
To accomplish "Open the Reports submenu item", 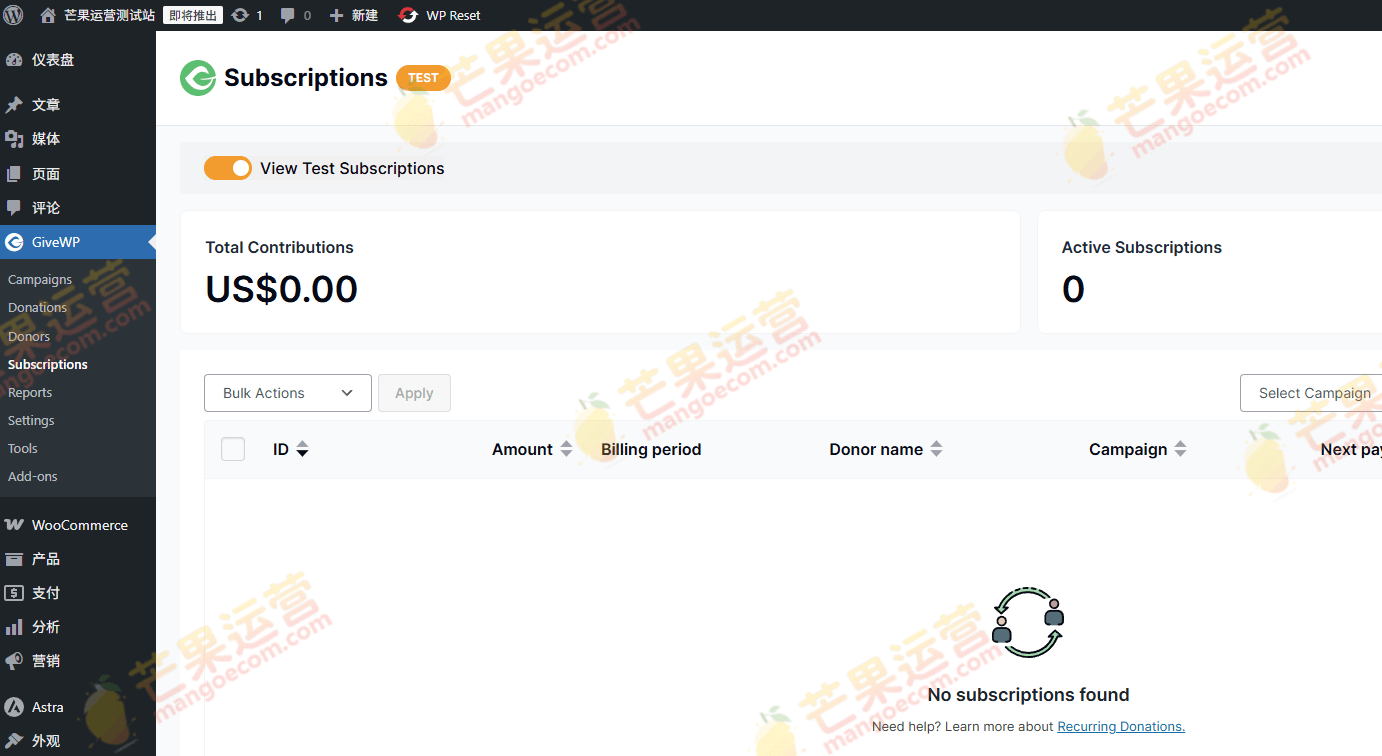I will [x=30, y=392].
